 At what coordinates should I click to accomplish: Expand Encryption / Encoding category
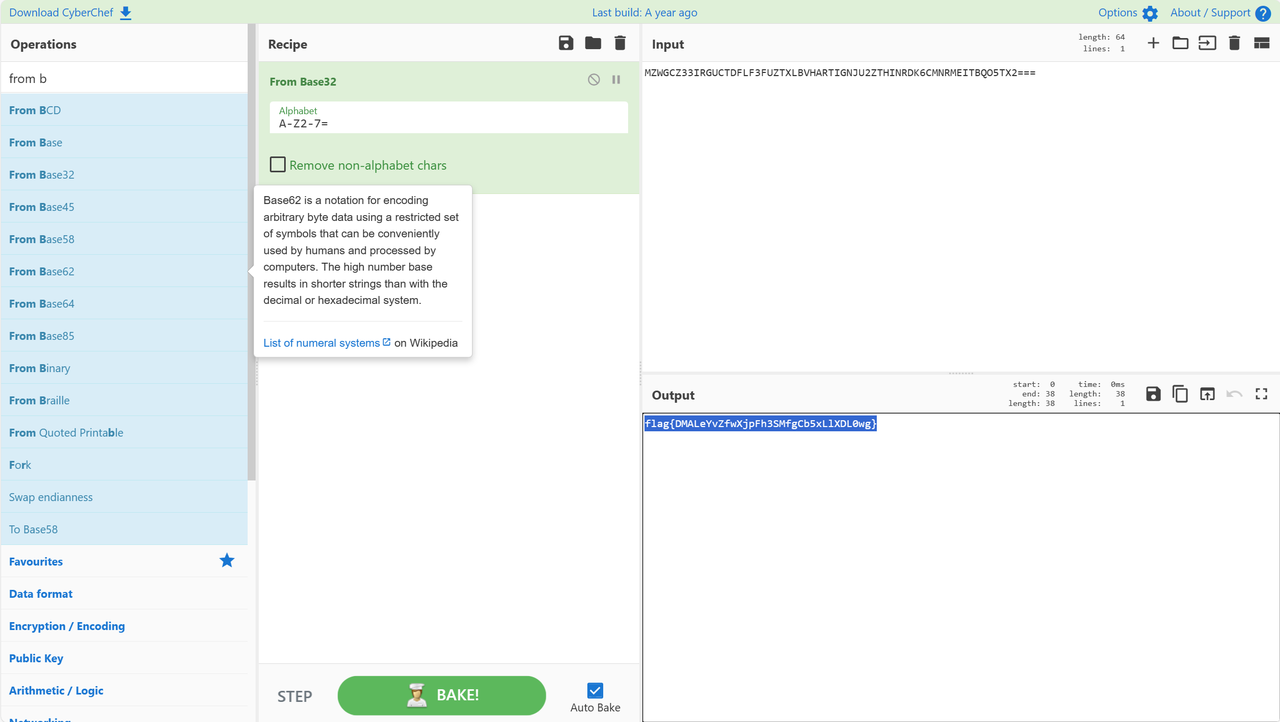pos(67,626)
